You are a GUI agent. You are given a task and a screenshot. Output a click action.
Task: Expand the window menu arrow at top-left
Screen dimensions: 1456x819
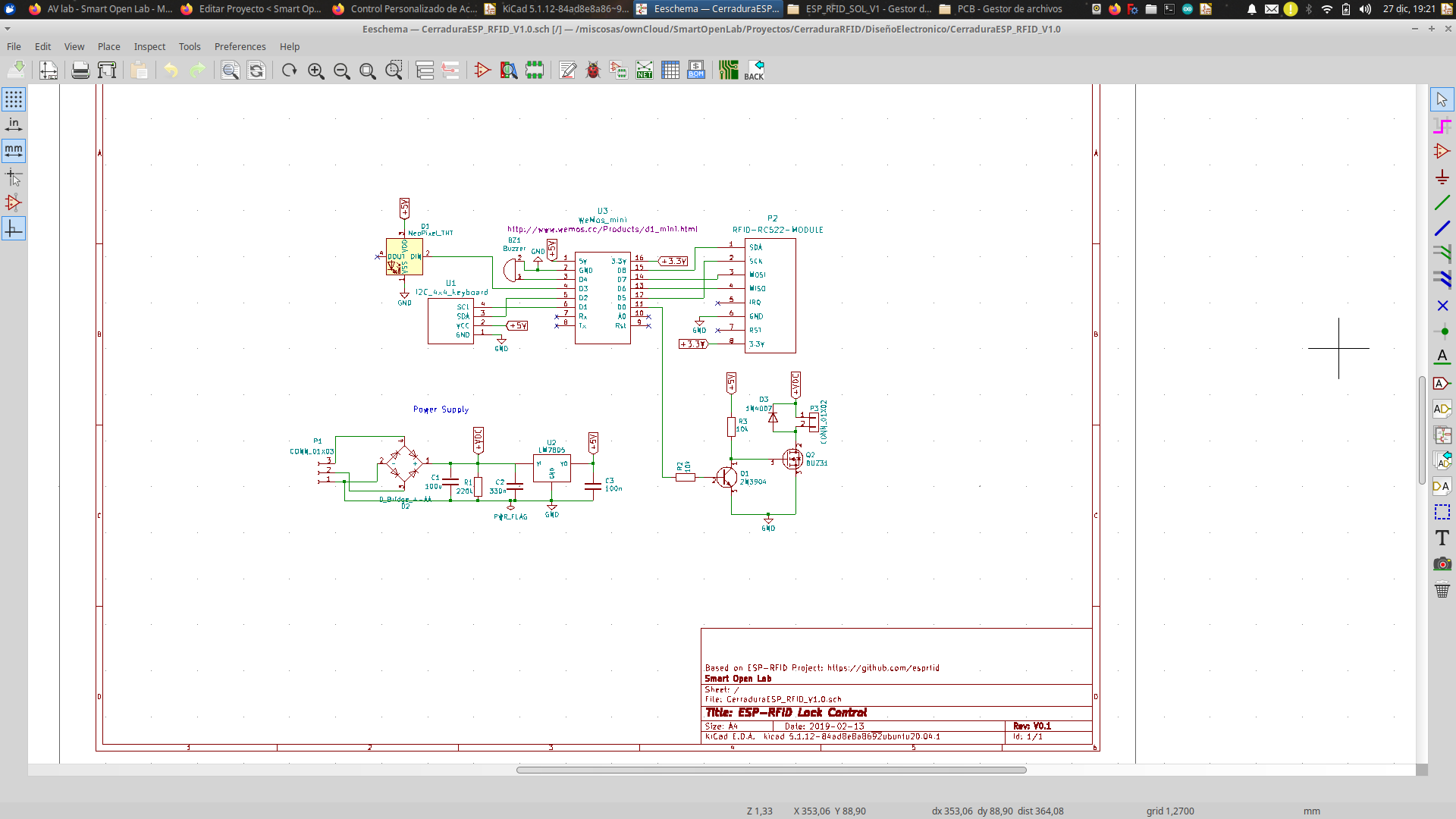[8, 29]
